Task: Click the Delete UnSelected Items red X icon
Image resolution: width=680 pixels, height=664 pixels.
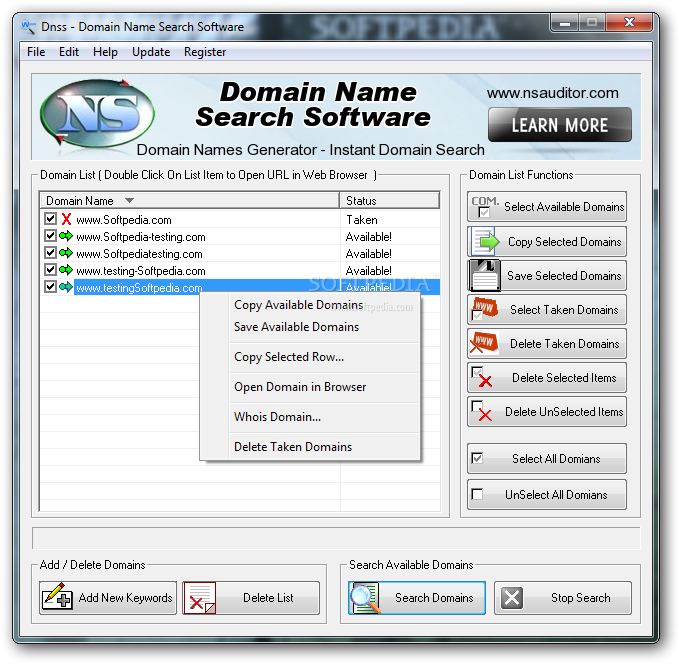Action: 481,411
